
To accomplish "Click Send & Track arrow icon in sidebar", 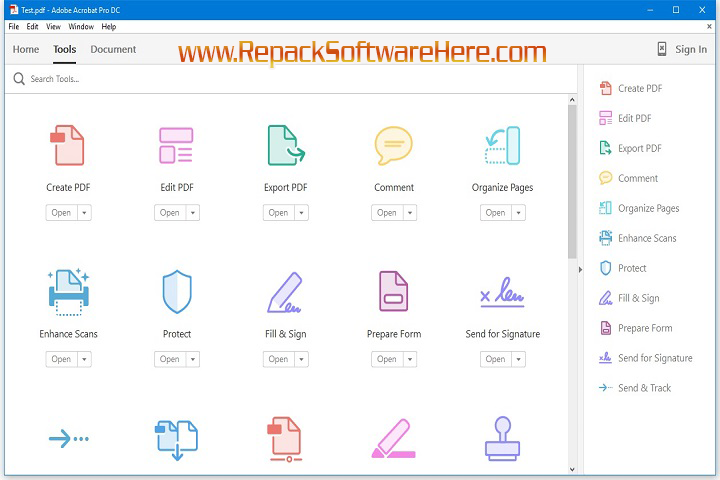I will [606, 388].
